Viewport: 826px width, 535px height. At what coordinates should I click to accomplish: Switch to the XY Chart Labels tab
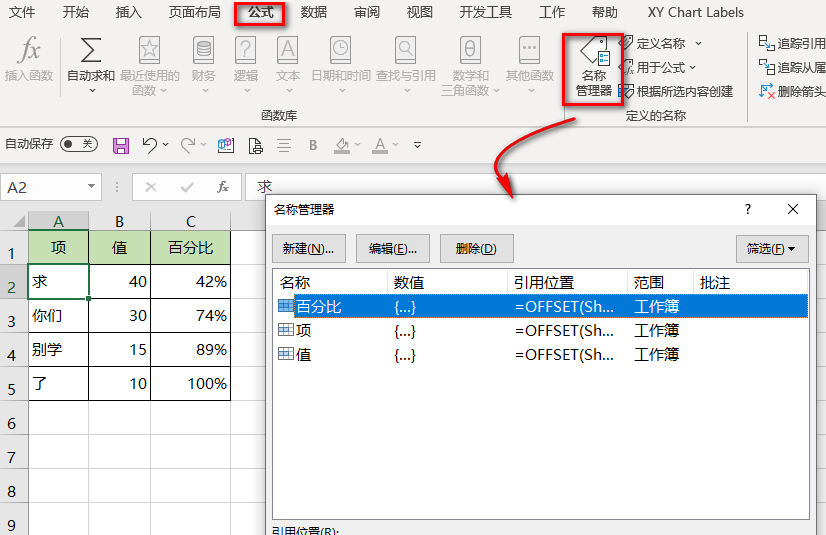click(x=695, y=12)
